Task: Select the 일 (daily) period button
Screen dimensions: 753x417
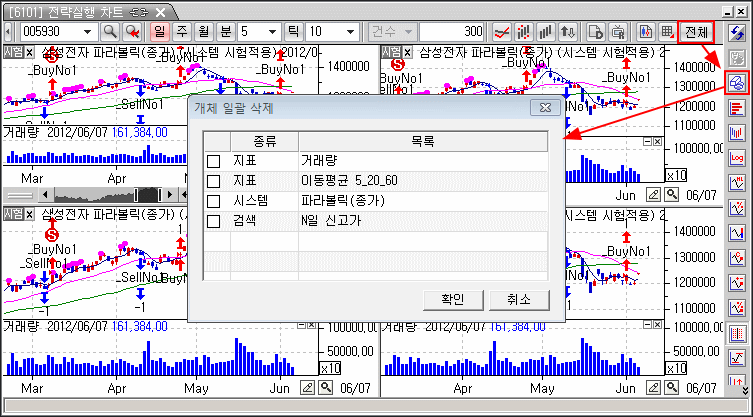Action: 160,32
